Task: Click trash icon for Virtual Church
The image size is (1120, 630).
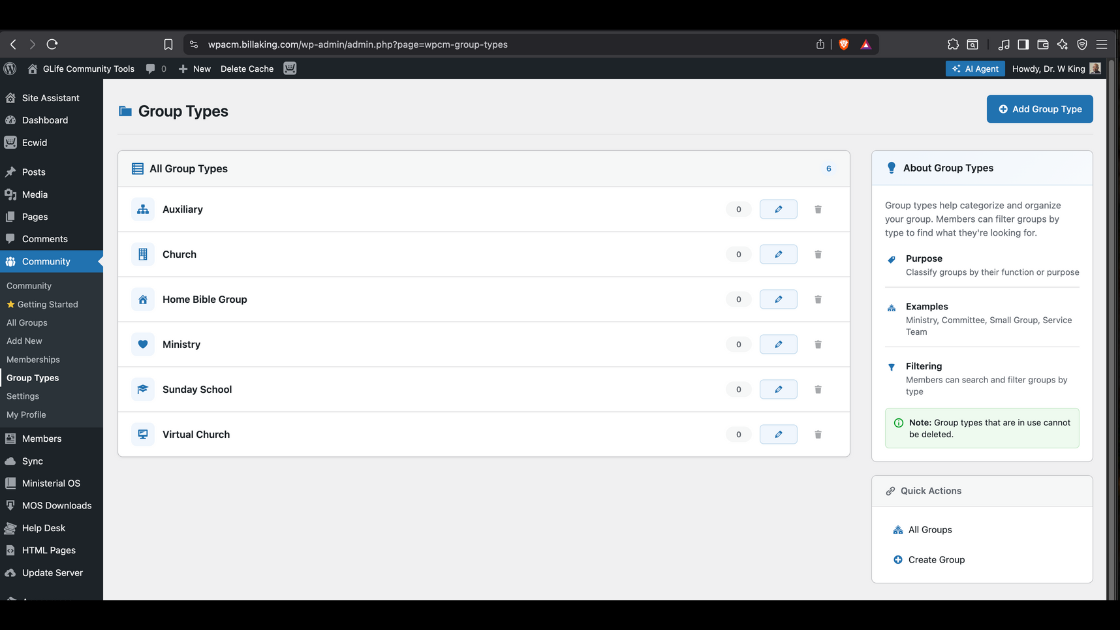Action: [x=818, y=434]
